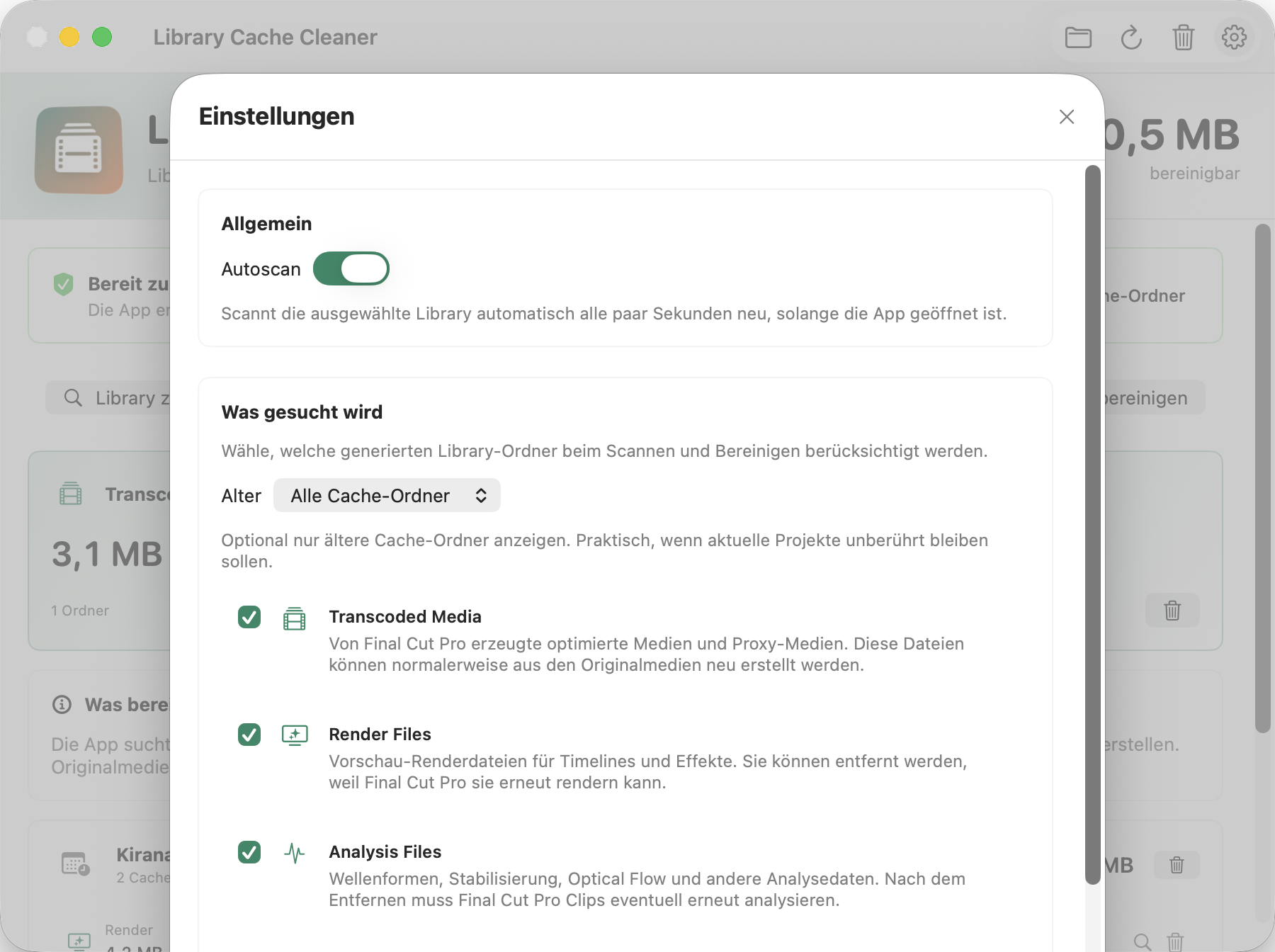Click the 1 Ordner text

click(x=80, y=611)
